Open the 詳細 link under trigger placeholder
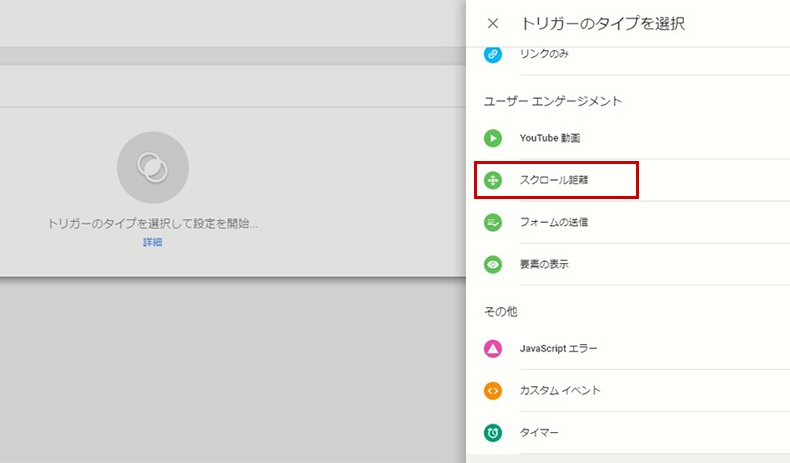This screenshot has height=463, width=790. (153, 242)
